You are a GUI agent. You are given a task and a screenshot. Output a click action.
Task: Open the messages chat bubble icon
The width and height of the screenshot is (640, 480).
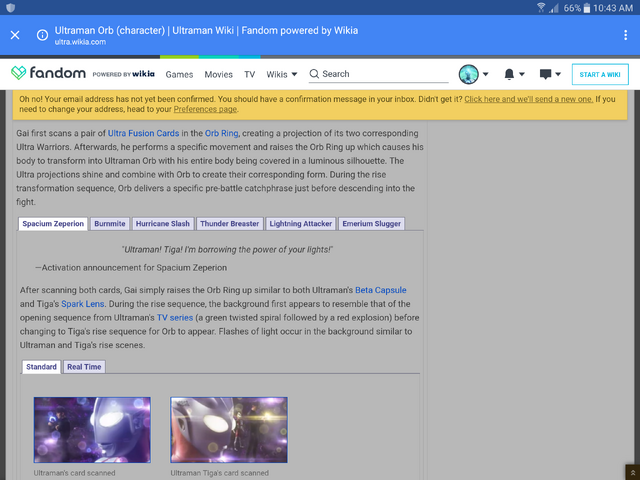pos(545,74)
